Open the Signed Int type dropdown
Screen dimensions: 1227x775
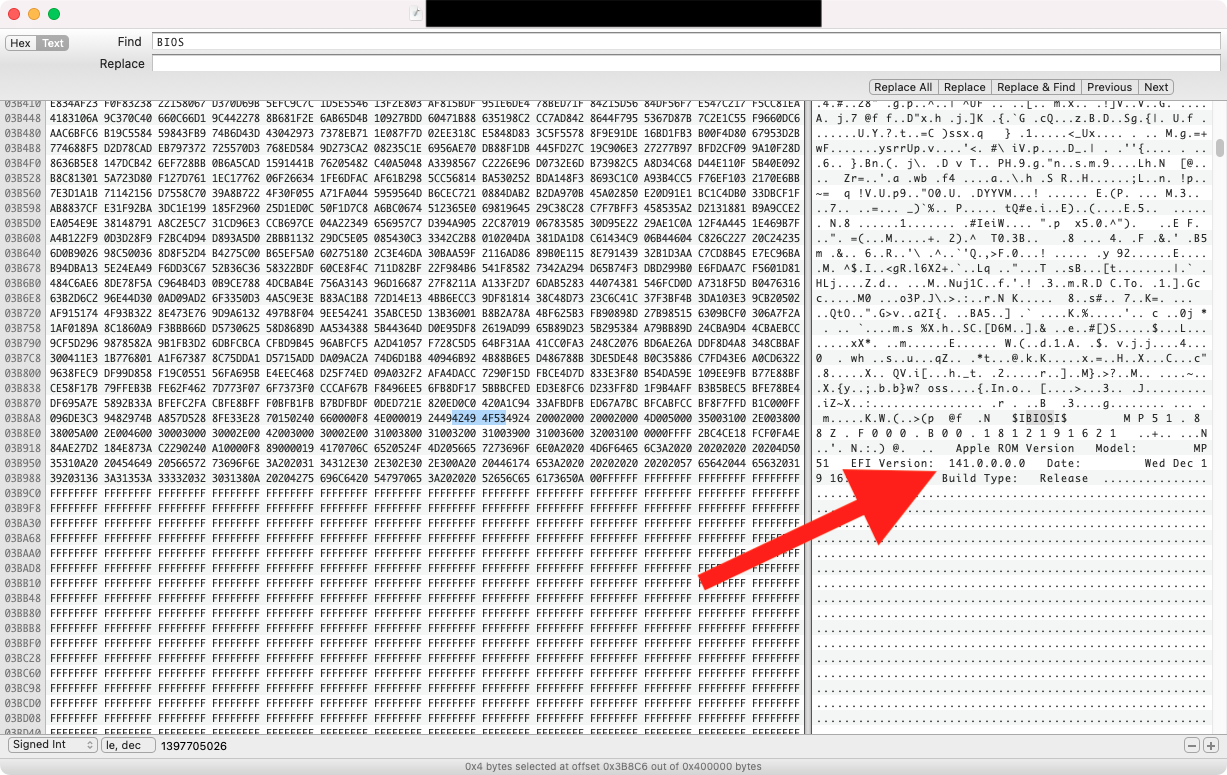point(52,745)
